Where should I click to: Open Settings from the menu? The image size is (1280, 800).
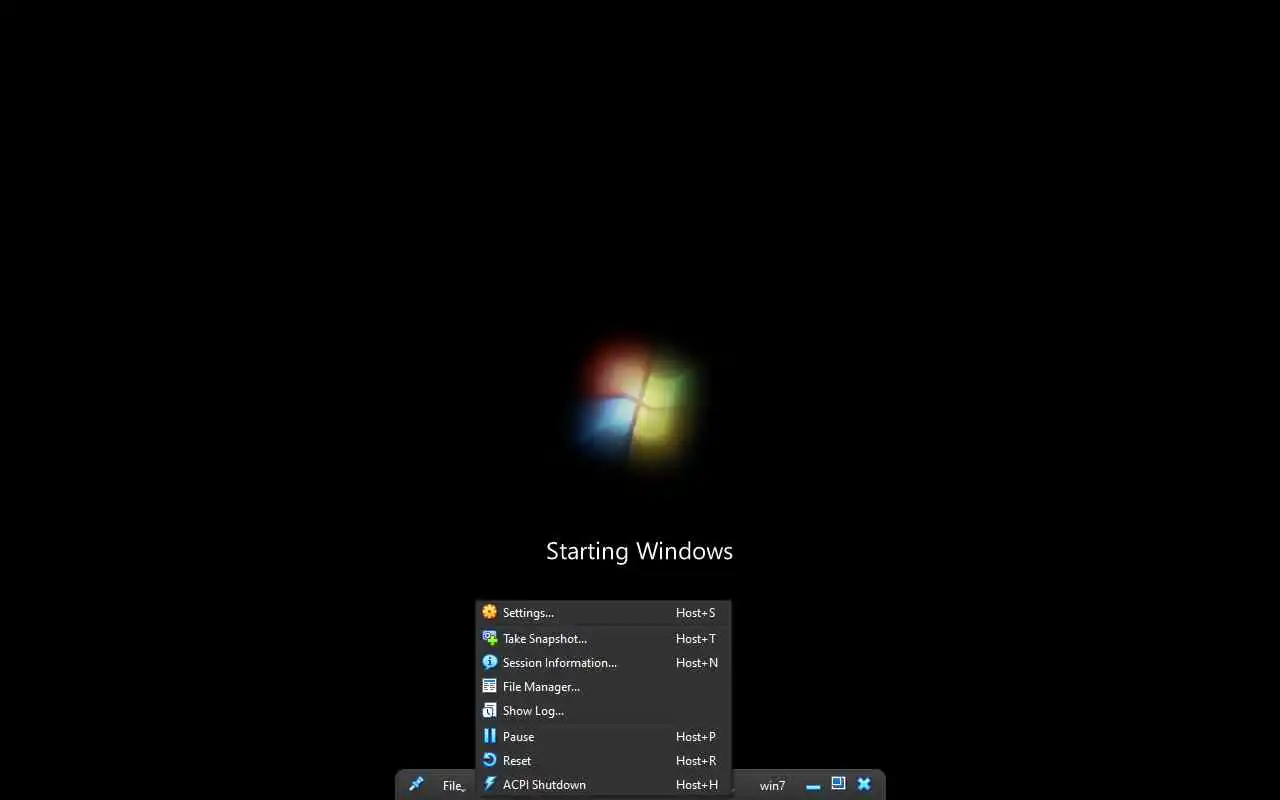[x=603, y=613]
